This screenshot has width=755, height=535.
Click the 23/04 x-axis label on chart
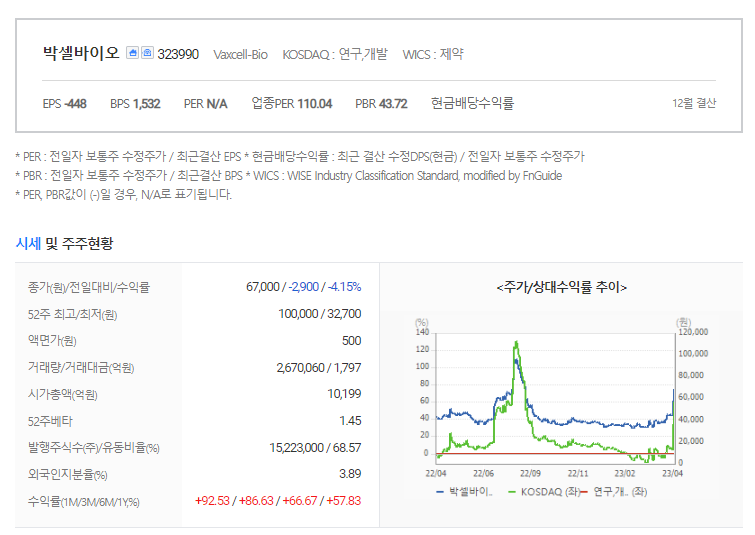[x=672, y=473]
